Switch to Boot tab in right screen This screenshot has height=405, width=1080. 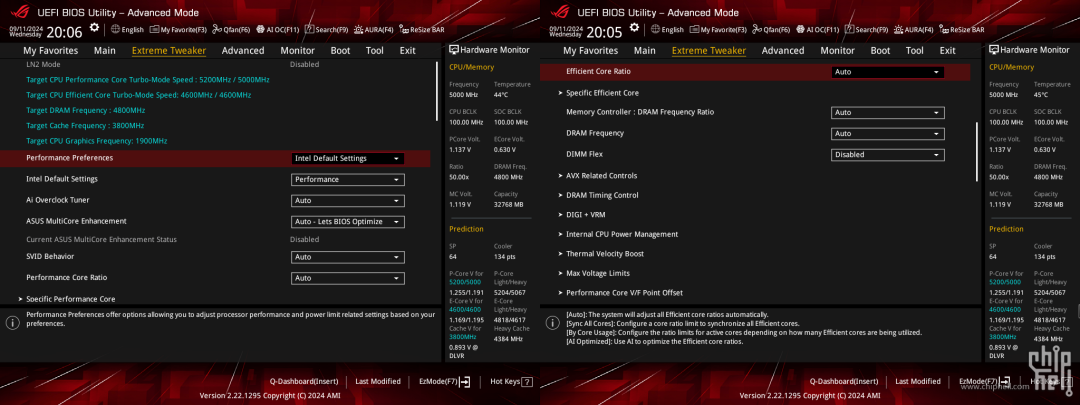(880, 50)
